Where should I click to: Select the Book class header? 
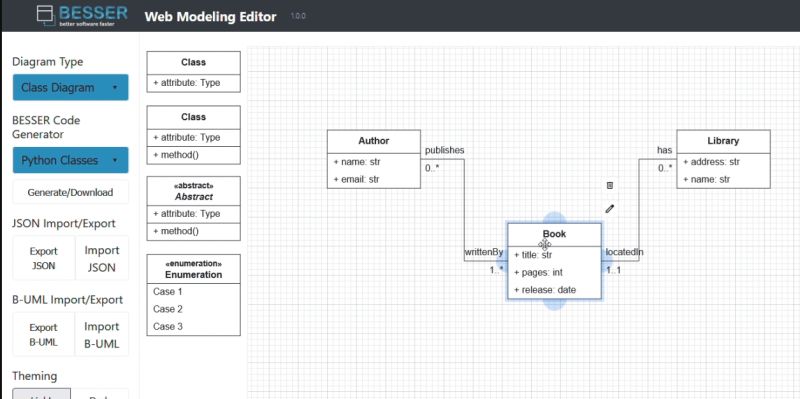[x=554, y=234]
